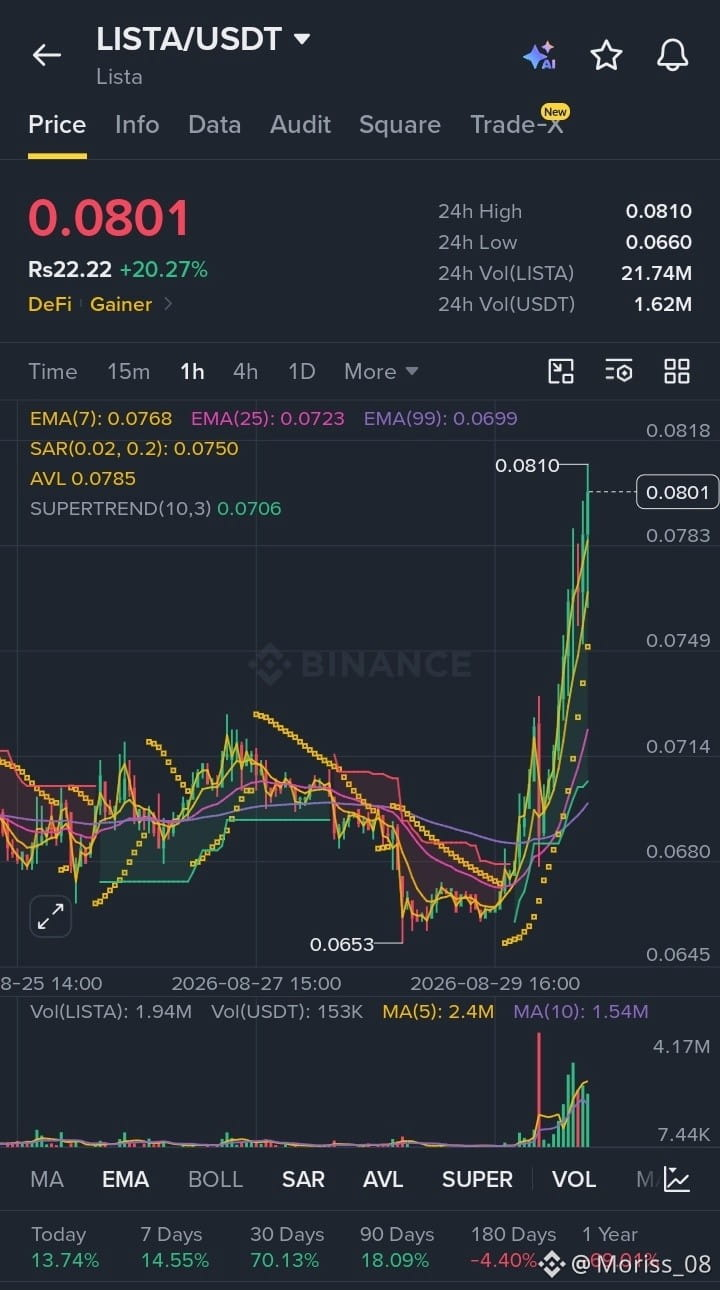The height and width of the screenshot is (1290, 720).
Task: Tap the Rs22.22 converted price
Action: [x=70, y=269]
